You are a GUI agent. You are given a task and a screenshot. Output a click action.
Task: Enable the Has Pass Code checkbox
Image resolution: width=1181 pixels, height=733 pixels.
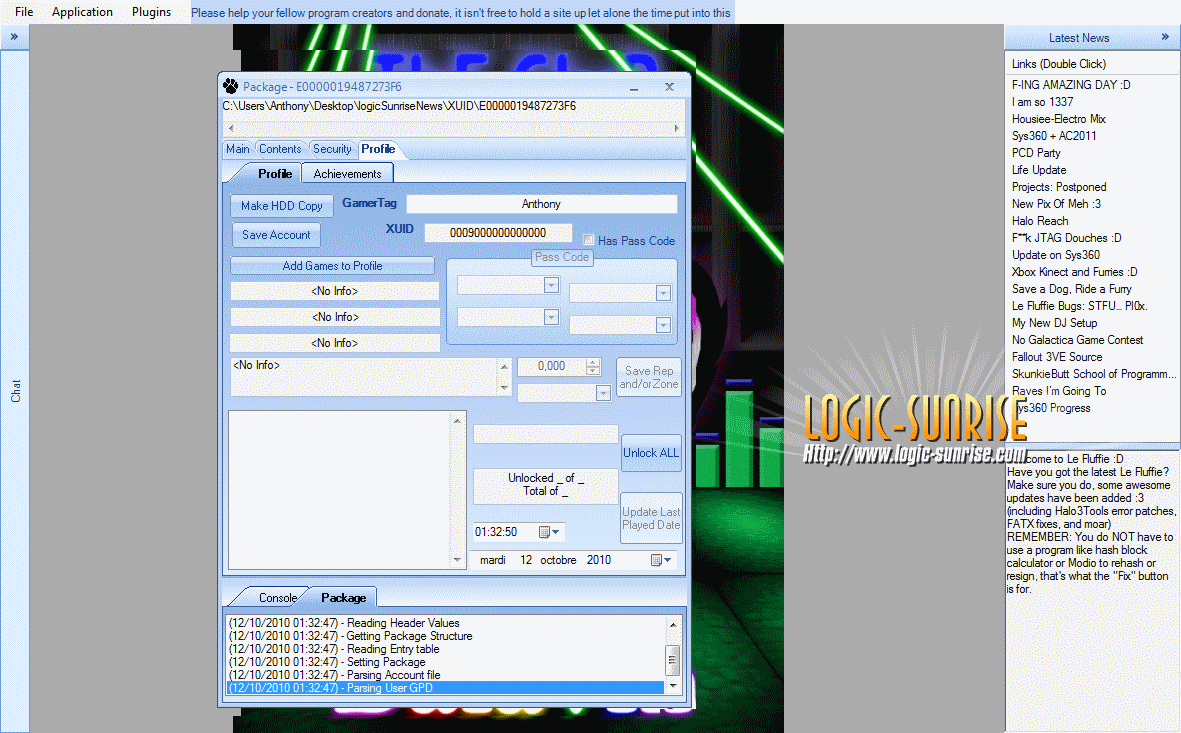point(588,240)
